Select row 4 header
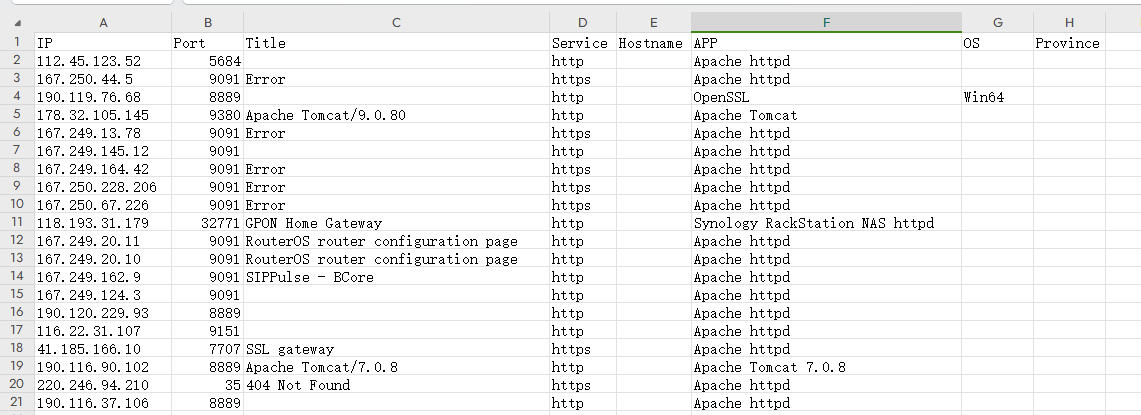1141x415 pixels. click(x=17, y=96)
